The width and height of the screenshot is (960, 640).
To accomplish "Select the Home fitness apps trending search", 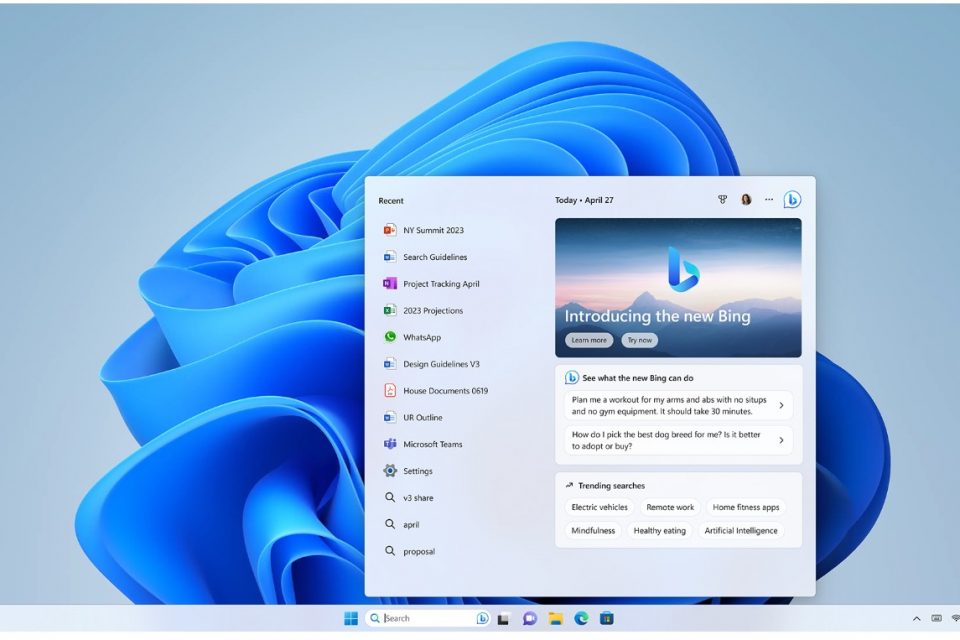I will pos(746,507).
